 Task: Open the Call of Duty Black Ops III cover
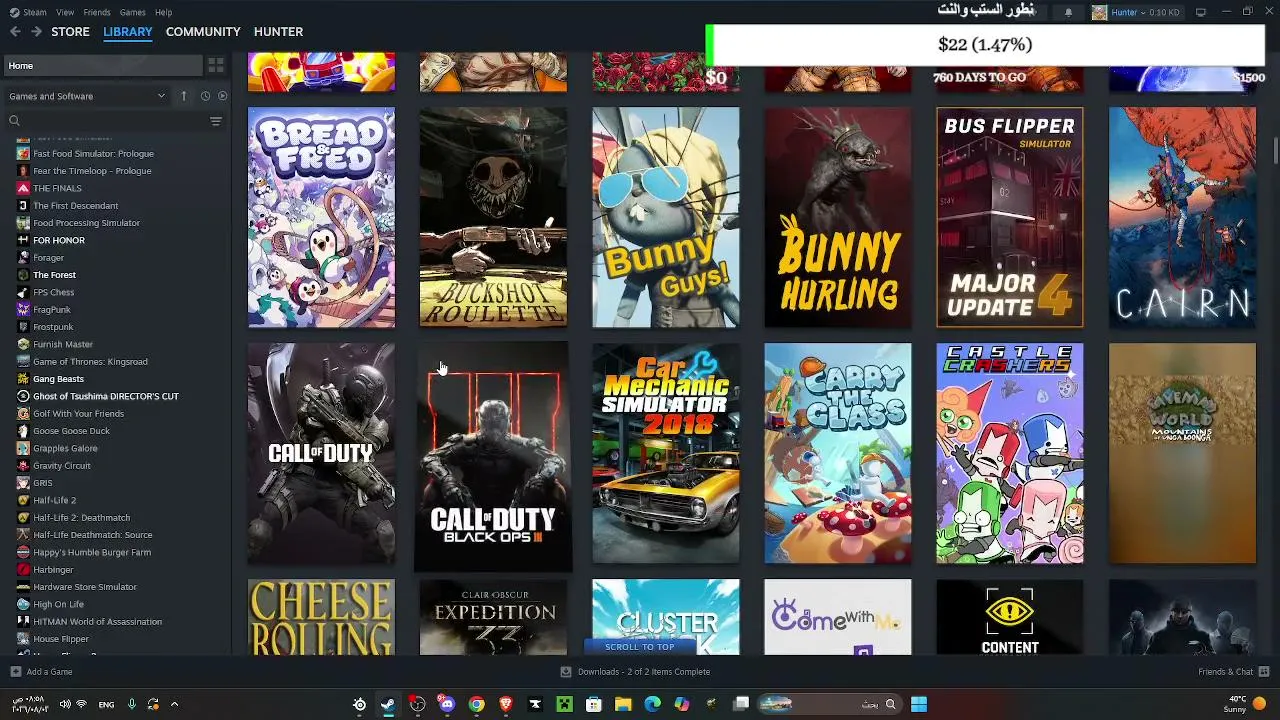493,457
